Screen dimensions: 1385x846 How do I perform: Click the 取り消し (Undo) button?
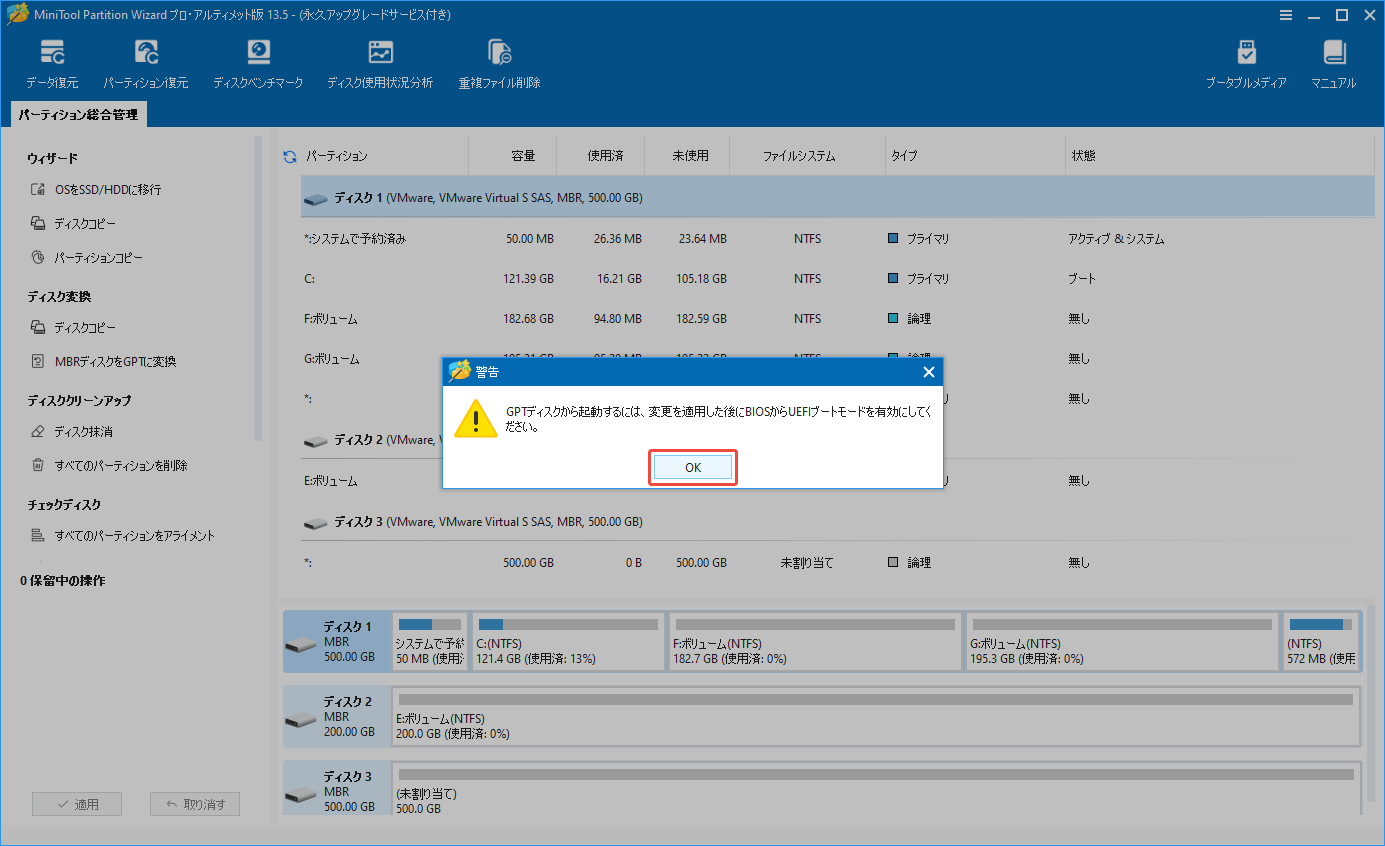(x=194, y=803)
